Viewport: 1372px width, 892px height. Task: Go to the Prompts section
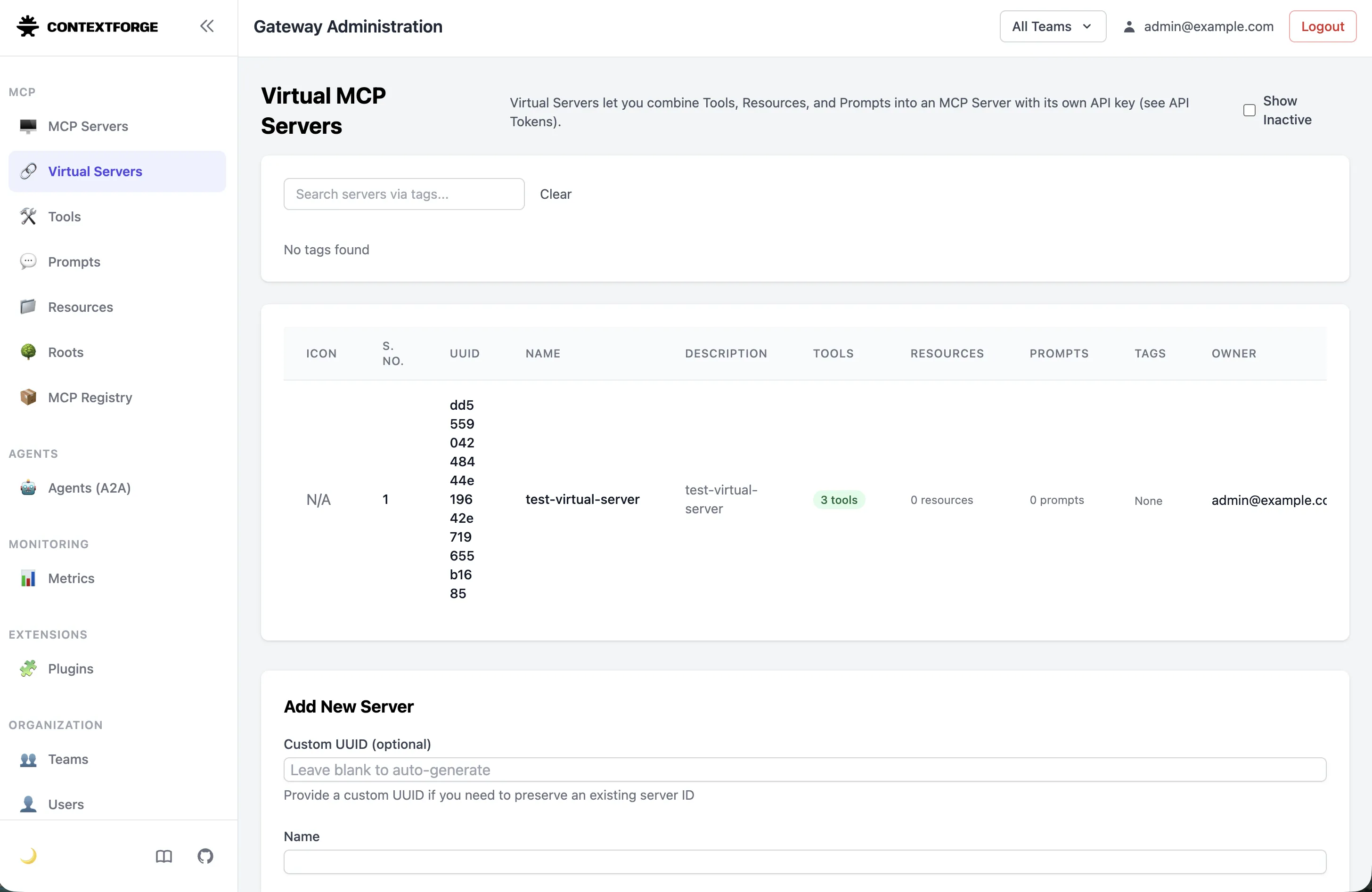tap(74, 262)
